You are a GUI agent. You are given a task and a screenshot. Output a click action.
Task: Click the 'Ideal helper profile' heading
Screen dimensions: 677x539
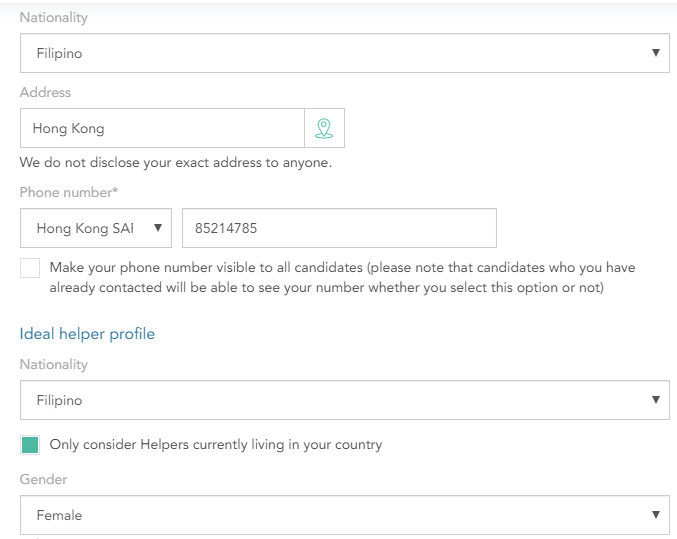pyautogui.click(x=87, y=334)
